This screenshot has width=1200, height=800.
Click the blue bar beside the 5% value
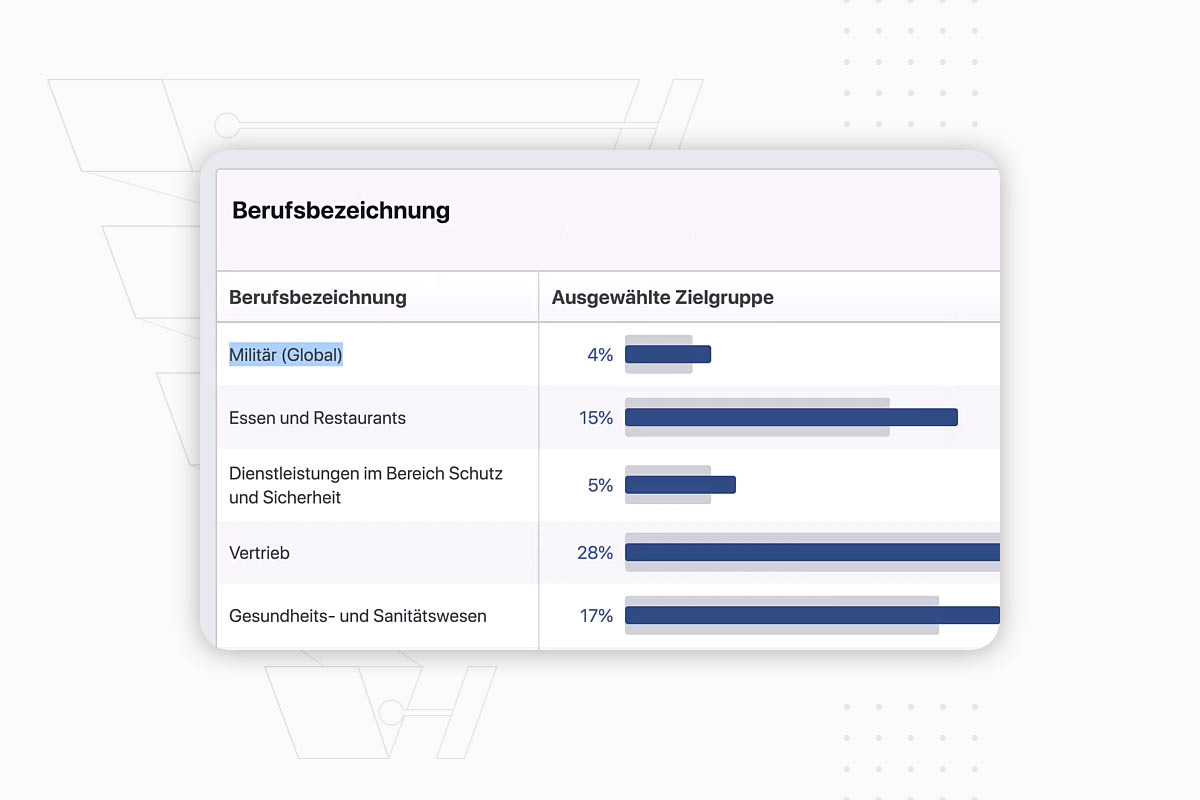pos(680,485)
